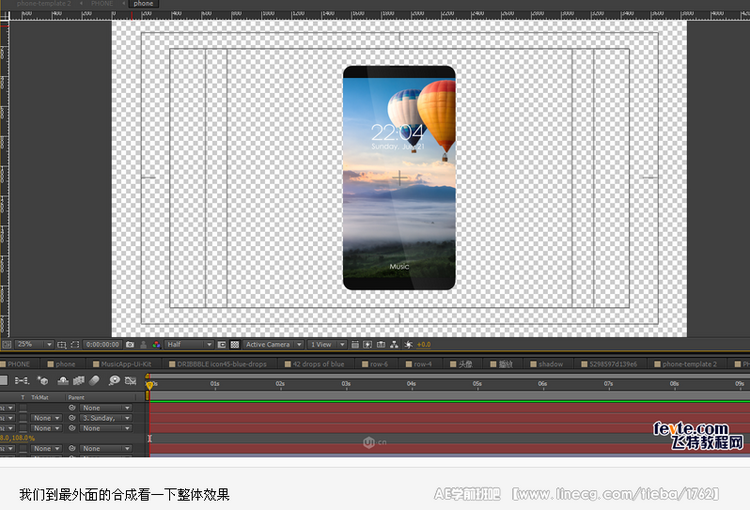Viewport: 750px width, 510px height.
Task: Toggle Transparency Grid checkerboard button
Action: click(235, 344)
